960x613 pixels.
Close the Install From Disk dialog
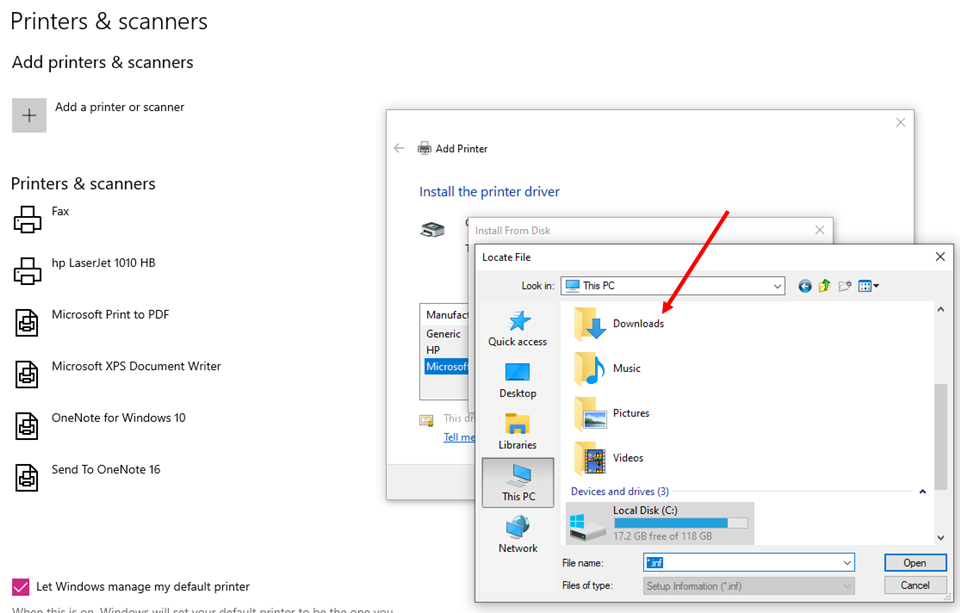(x=820, y=230)
